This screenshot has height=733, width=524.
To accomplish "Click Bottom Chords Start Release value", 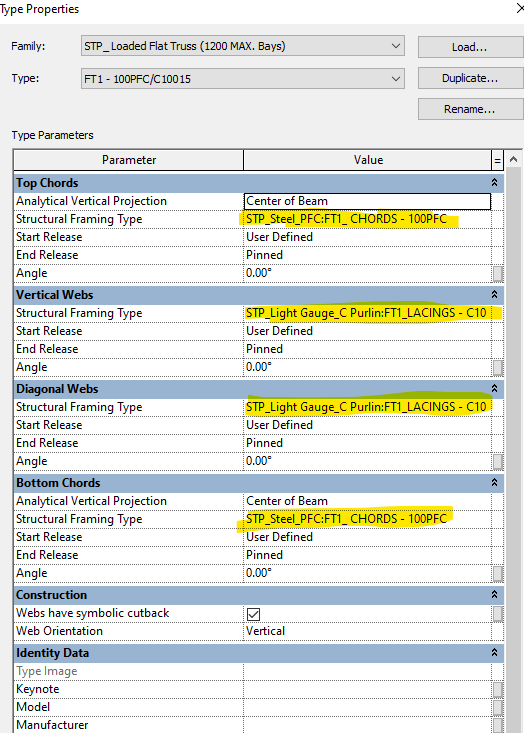I will [x=367, y=537].
